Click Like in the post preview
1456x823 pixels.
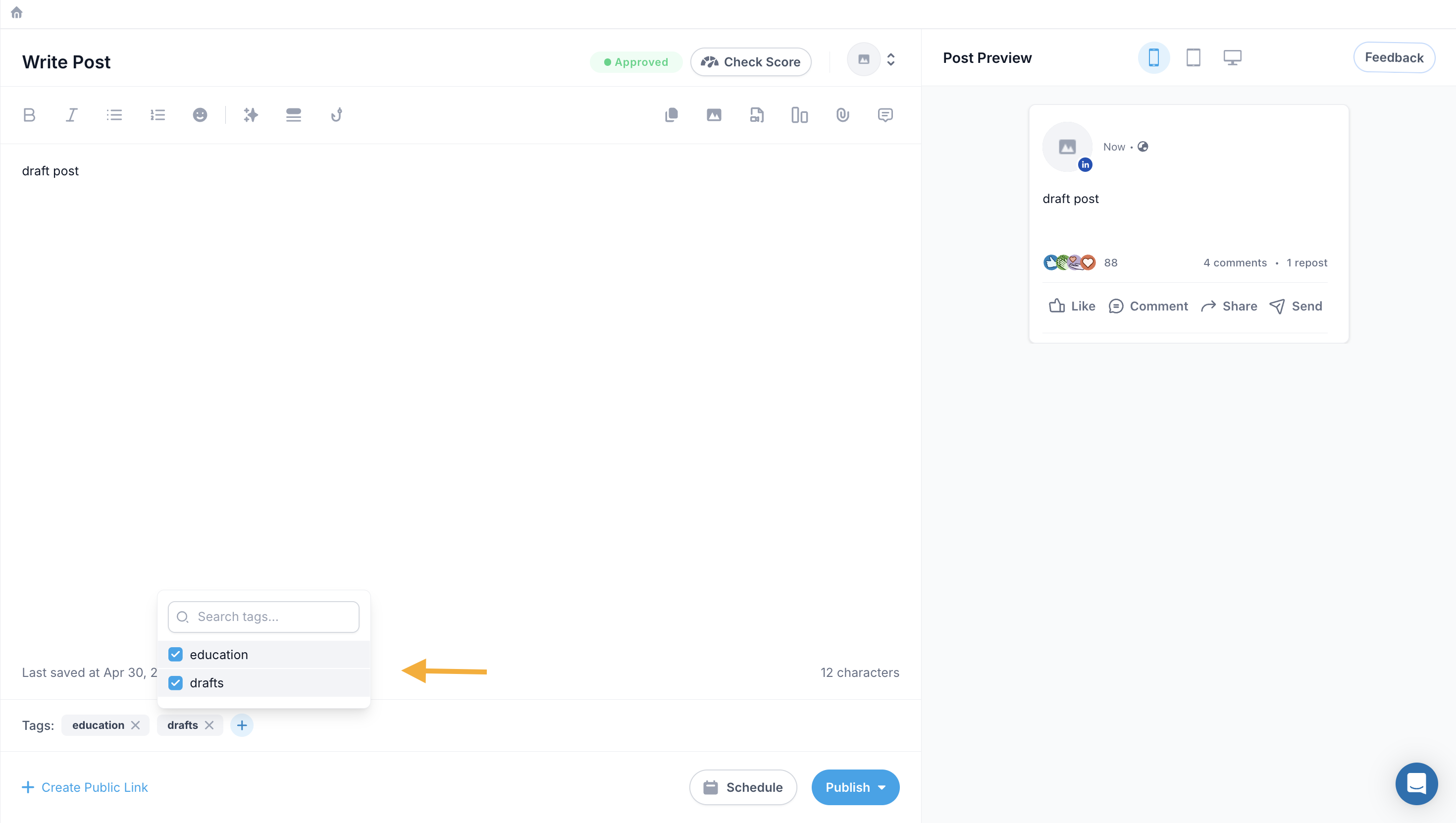(1072, 306)
